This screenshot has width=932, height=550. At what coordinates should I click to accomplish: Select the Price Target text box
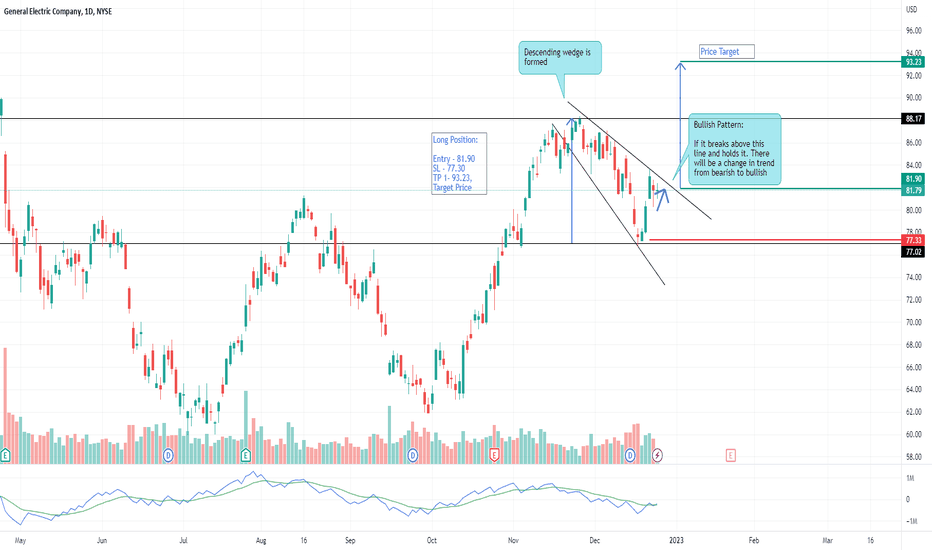[x=726, y=52]
